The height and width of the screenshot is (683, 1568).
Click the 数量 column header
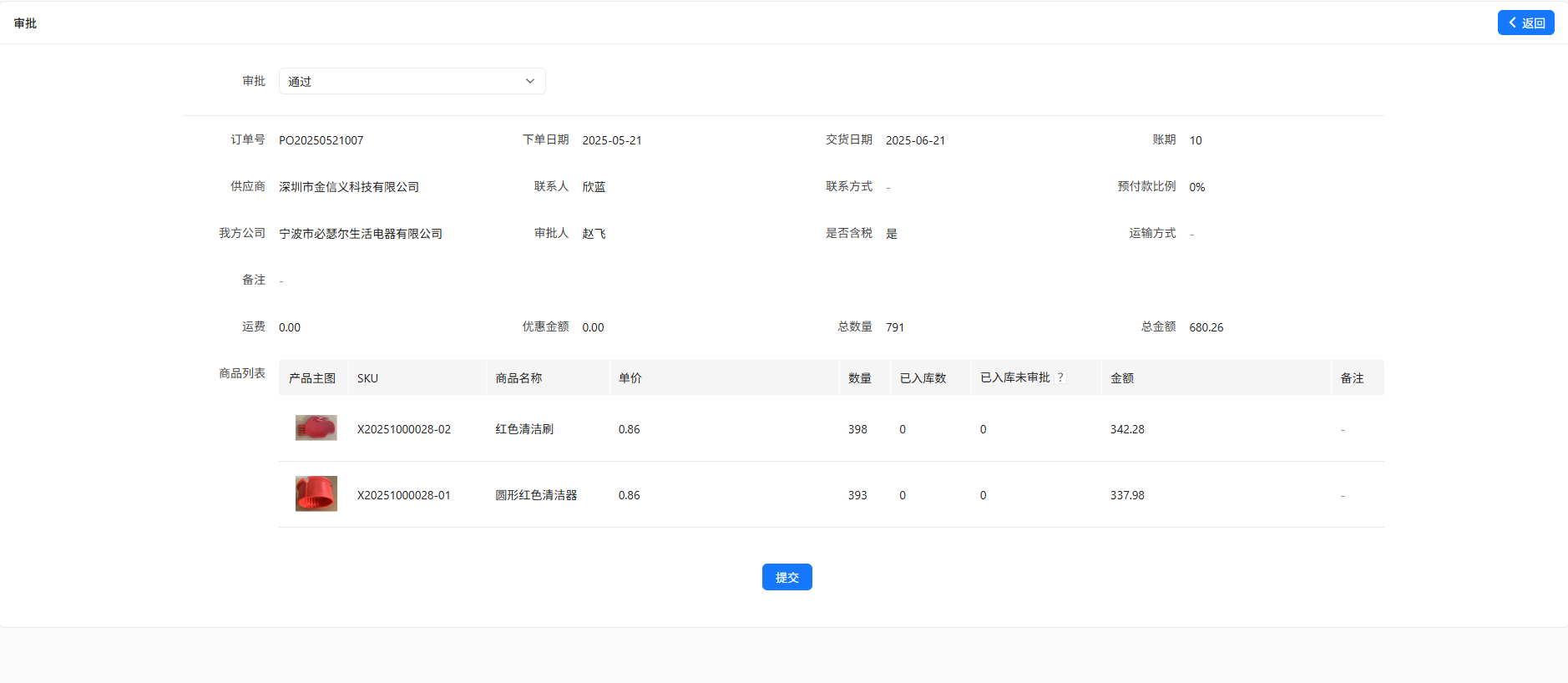pos(865,377)
